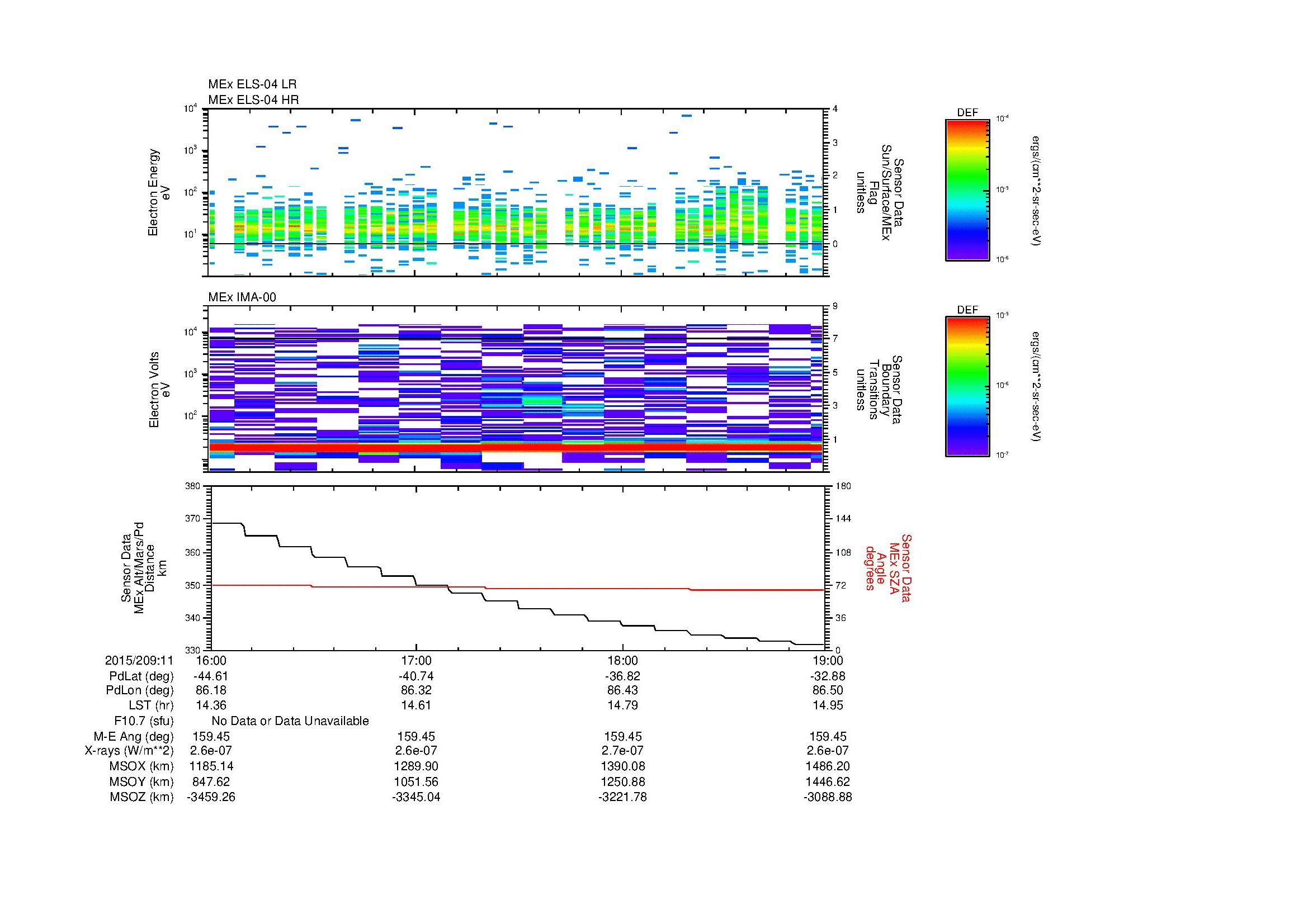The height and width of the screenshot is (924, 1308).
Task: Click the 'MSOY (km)' row label
Action: [142, 782]
